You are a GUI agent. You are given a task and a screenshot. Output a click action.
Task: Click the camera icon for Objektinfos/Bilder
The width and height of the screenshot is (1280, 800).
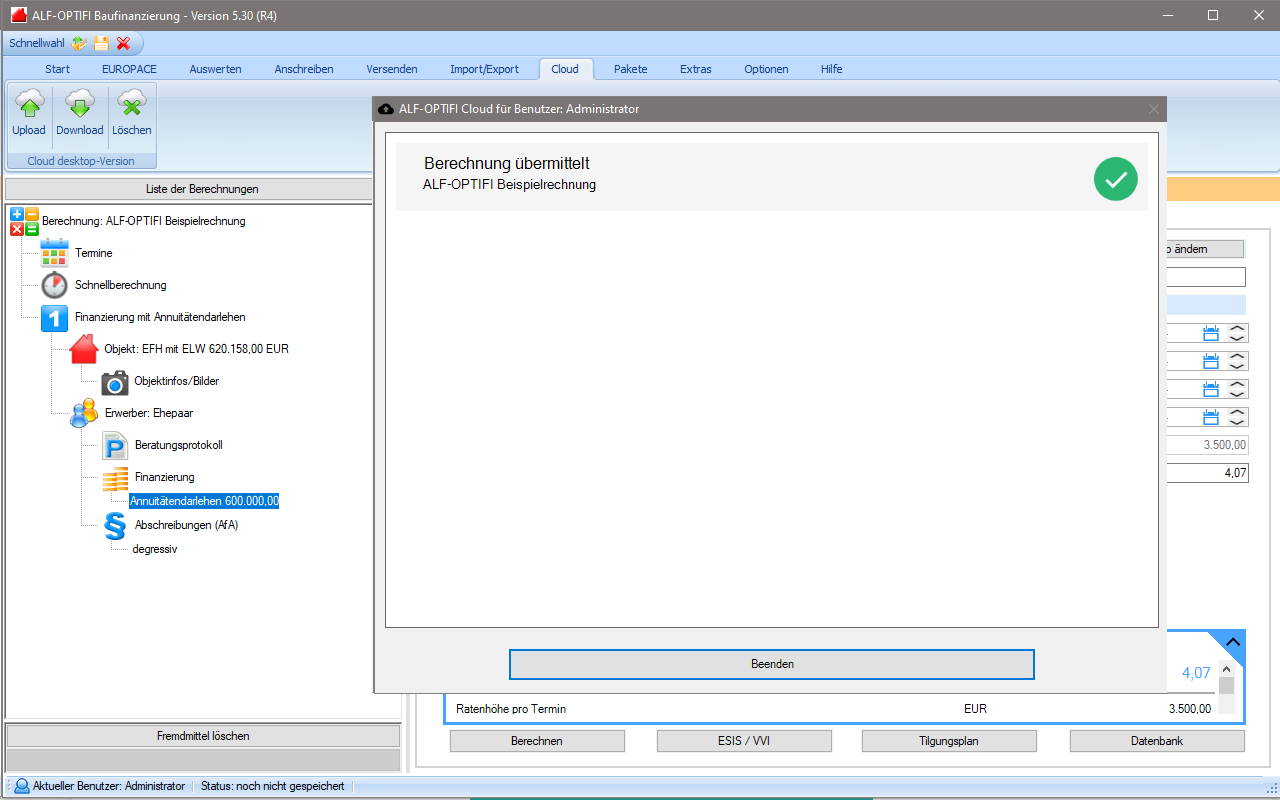pyautogui.click(x=115, y=381)
